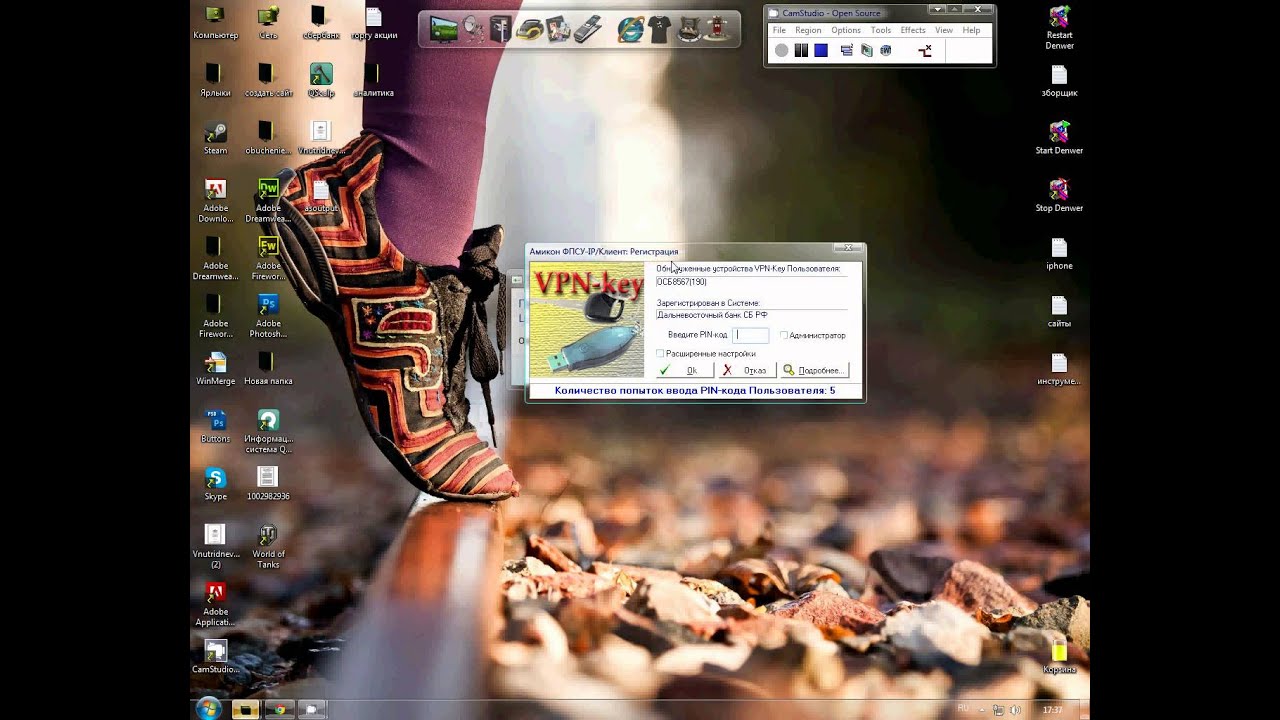Enable the Администратор checkbox

(784, 335)
